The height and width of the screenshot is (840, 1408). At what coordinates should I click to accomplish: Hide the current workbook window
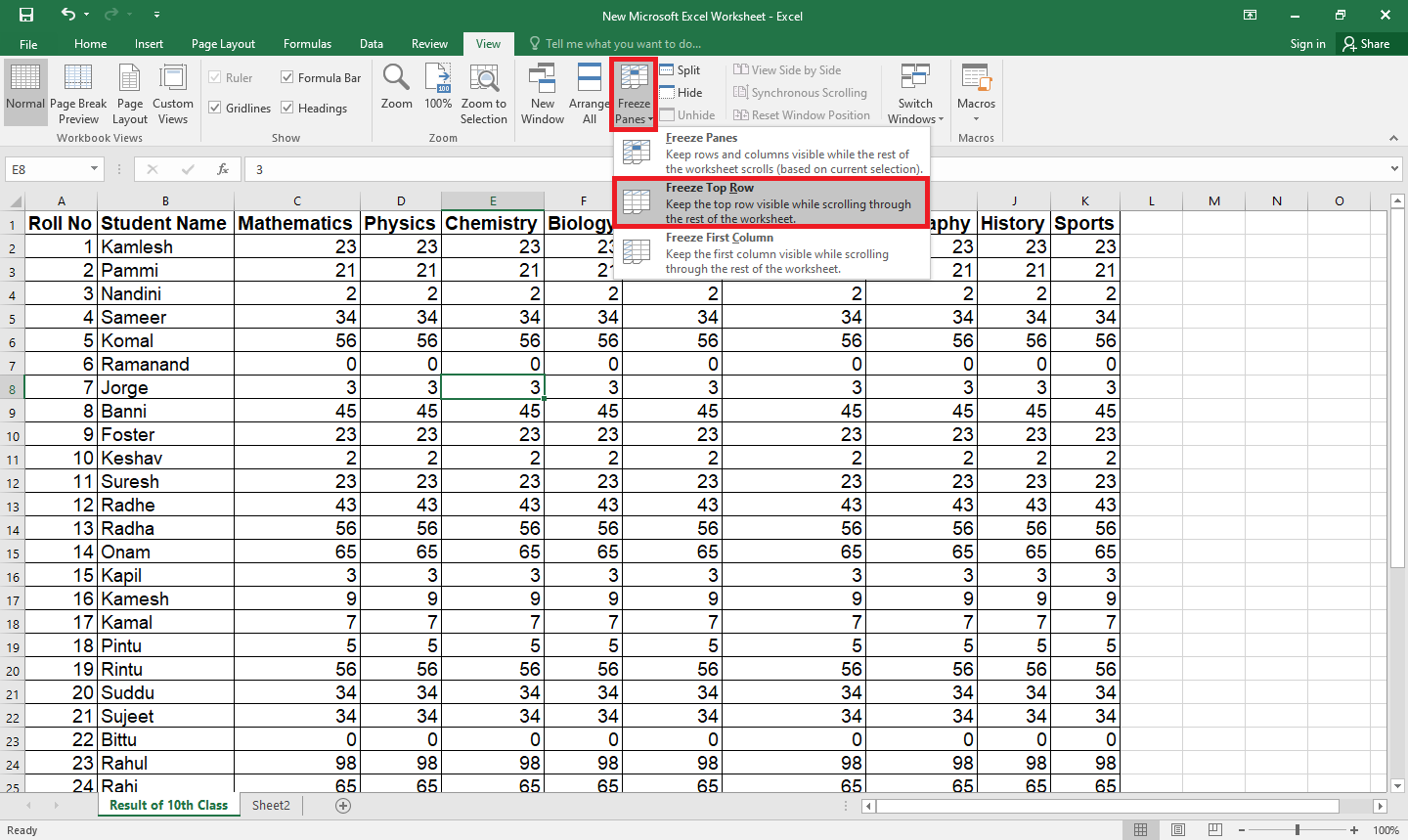point(682,92)
